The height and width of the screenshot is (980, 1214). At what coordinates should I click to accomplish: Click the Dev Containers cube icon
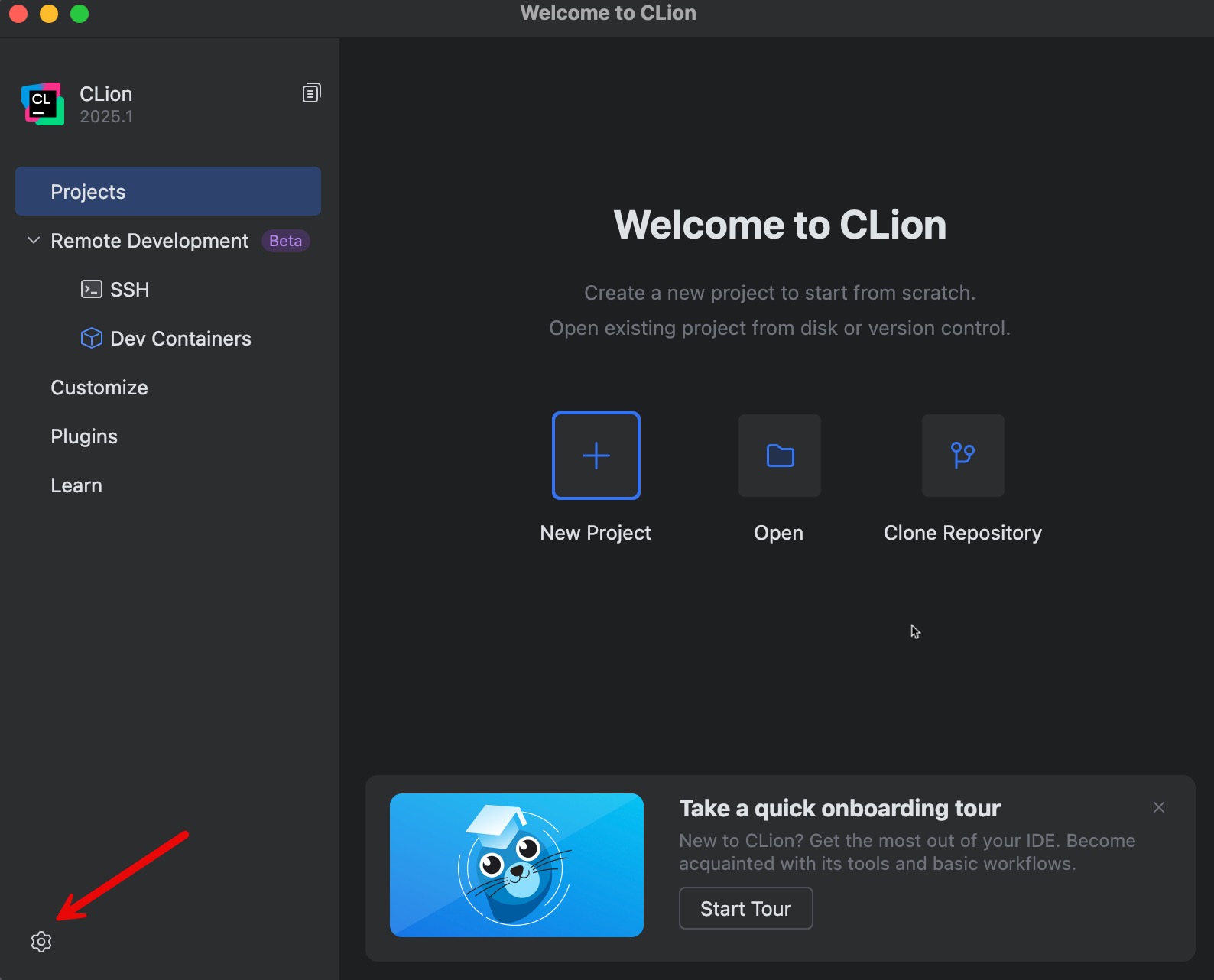[x=92, y=339]
